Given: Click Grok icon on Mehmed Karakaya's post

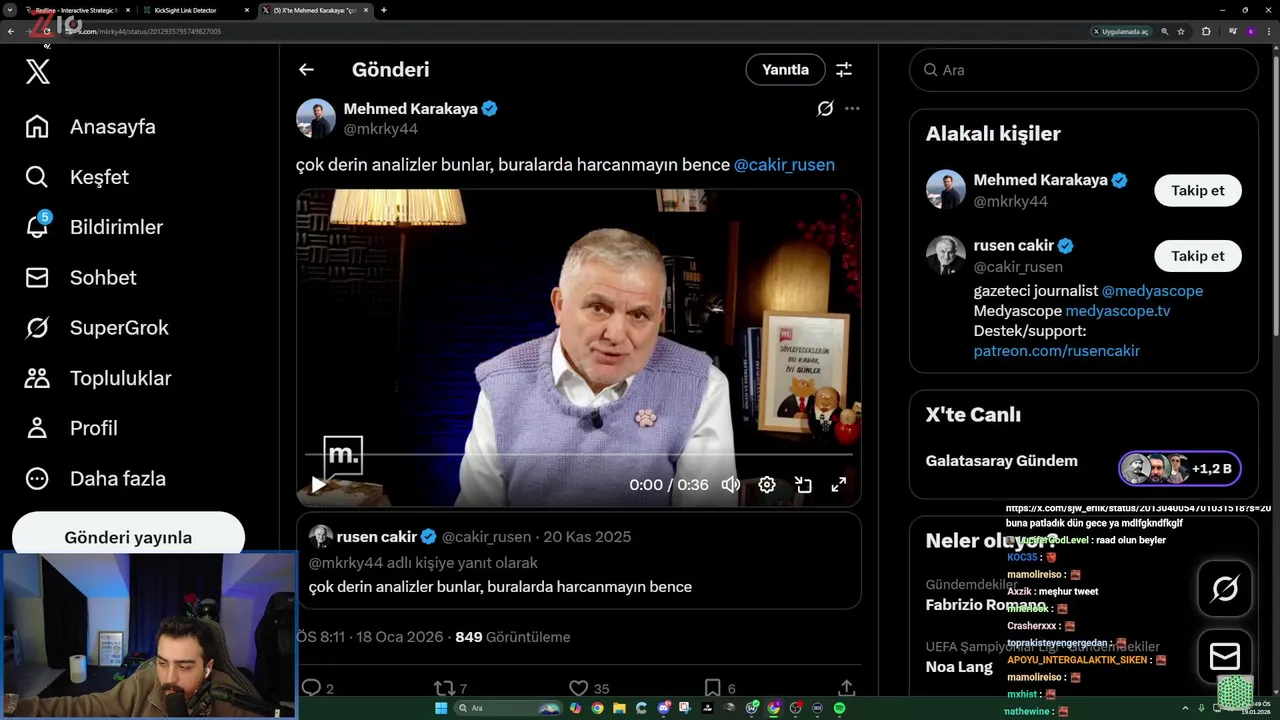Looking at the screenshot, I should (825, 108).
